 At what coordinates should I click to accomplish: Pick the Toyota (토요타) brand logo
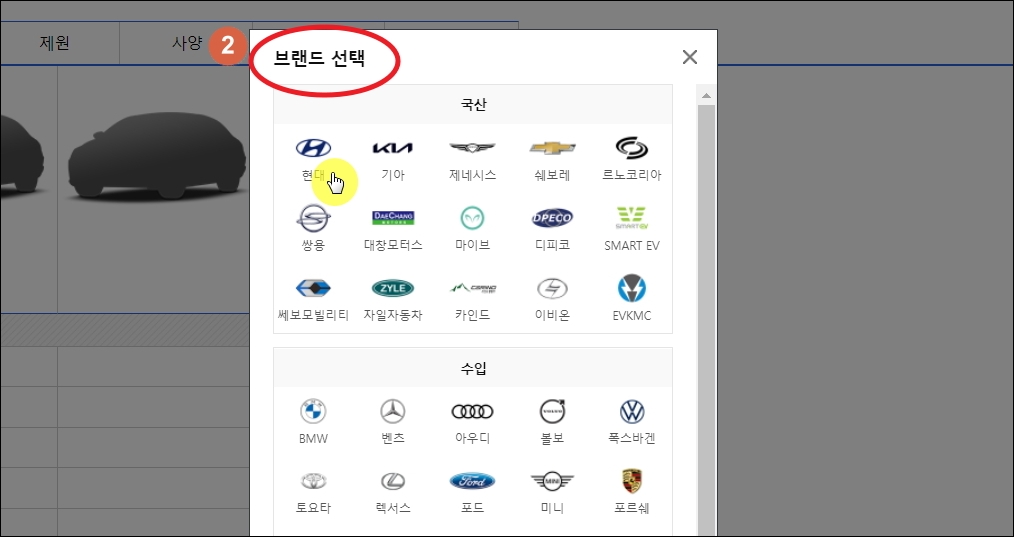314,481
